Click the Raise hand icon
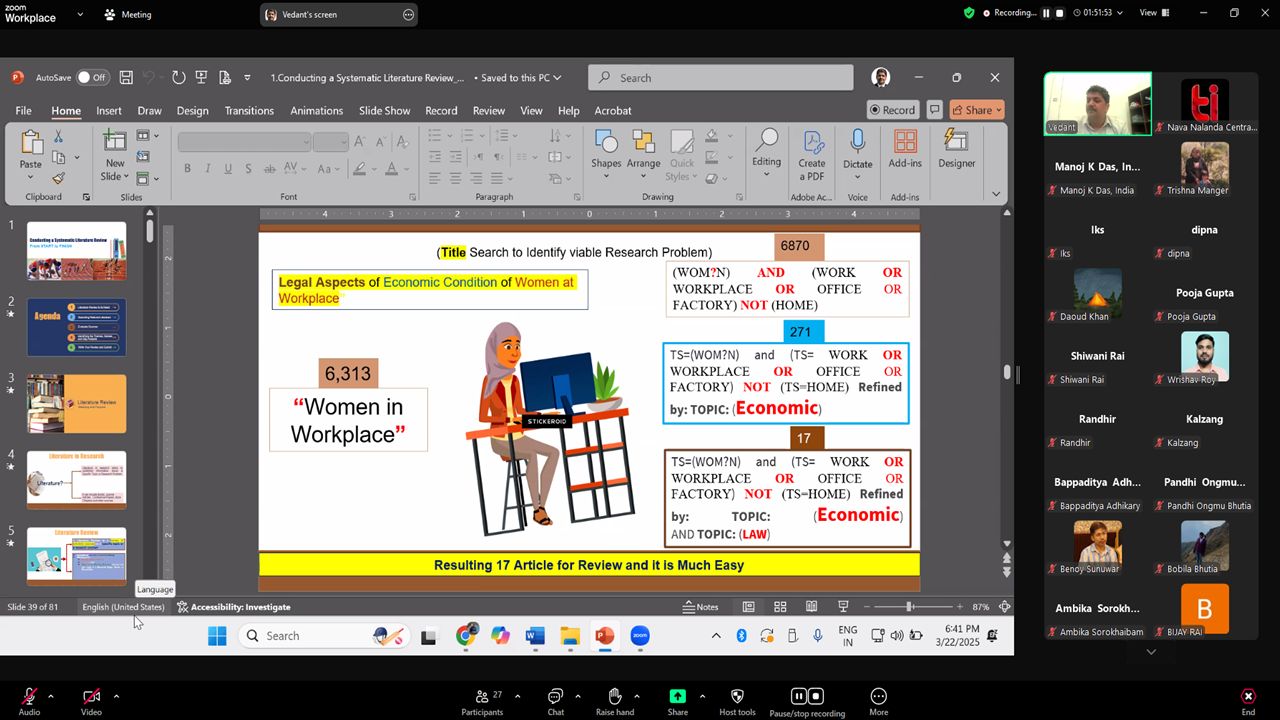This screenshot has width=1280, height=720. pos(615,697)
